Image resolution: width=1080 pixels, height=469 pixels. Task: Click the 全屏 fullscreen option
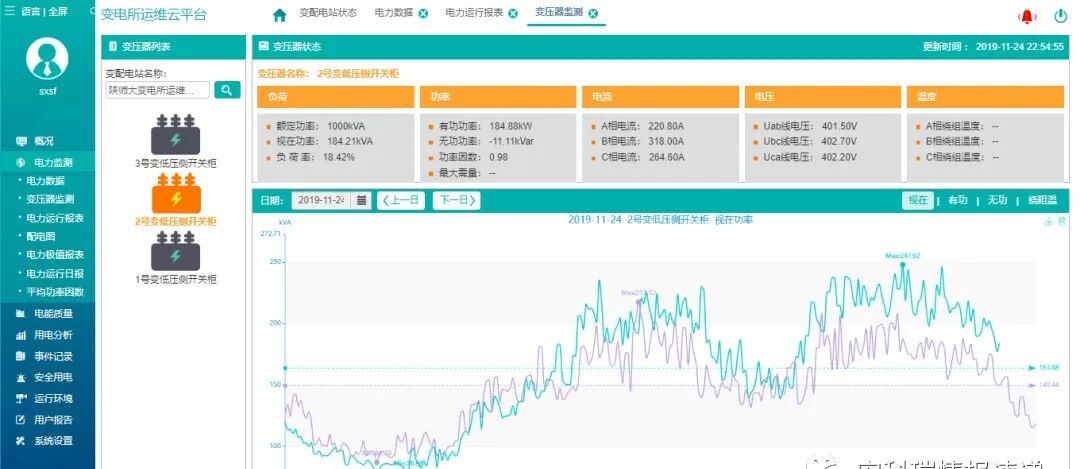tap(57, 12)
